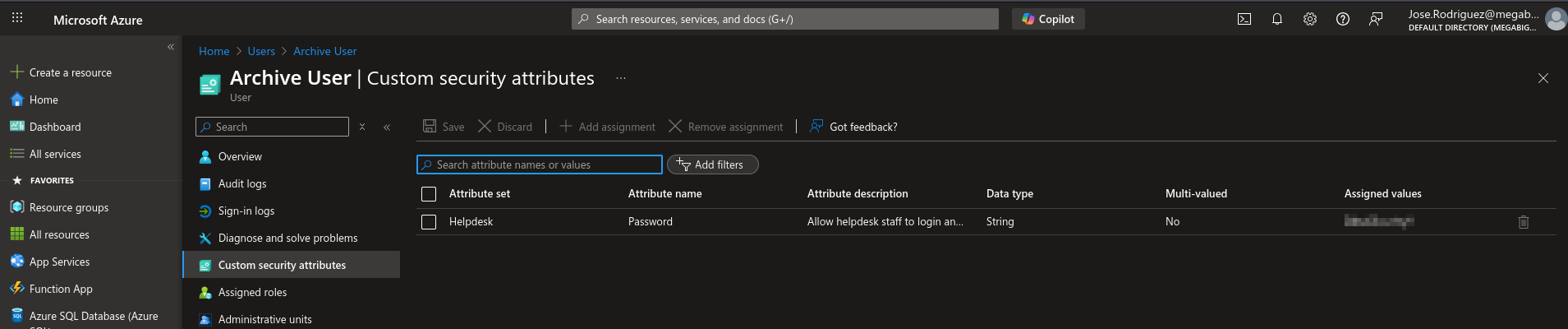Check the Helpdesk row checkbox
This screenshot has height=329, width=1568.
[x=429, y=222]
